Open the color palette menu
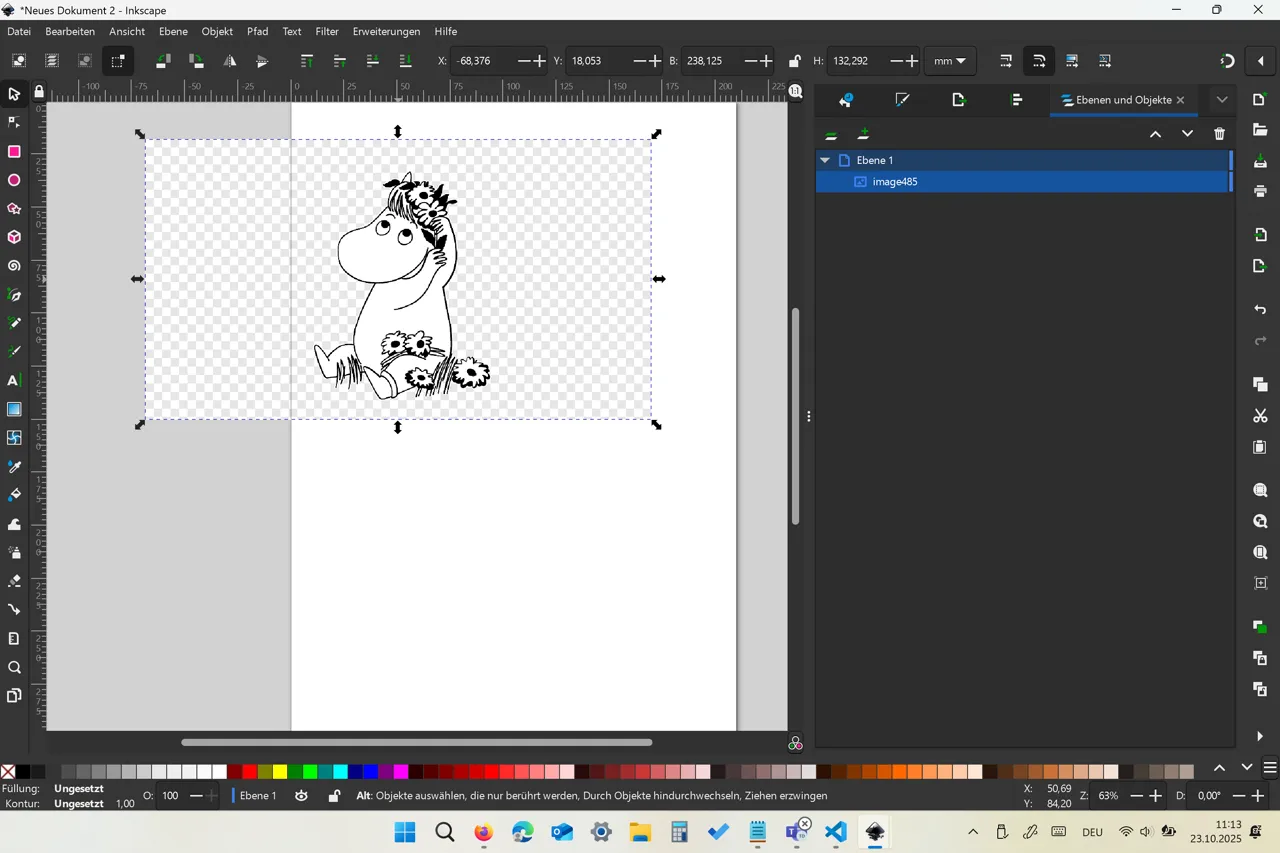Image resolution: width=1280 pixels, height=853 pixels. (1270, 768)
